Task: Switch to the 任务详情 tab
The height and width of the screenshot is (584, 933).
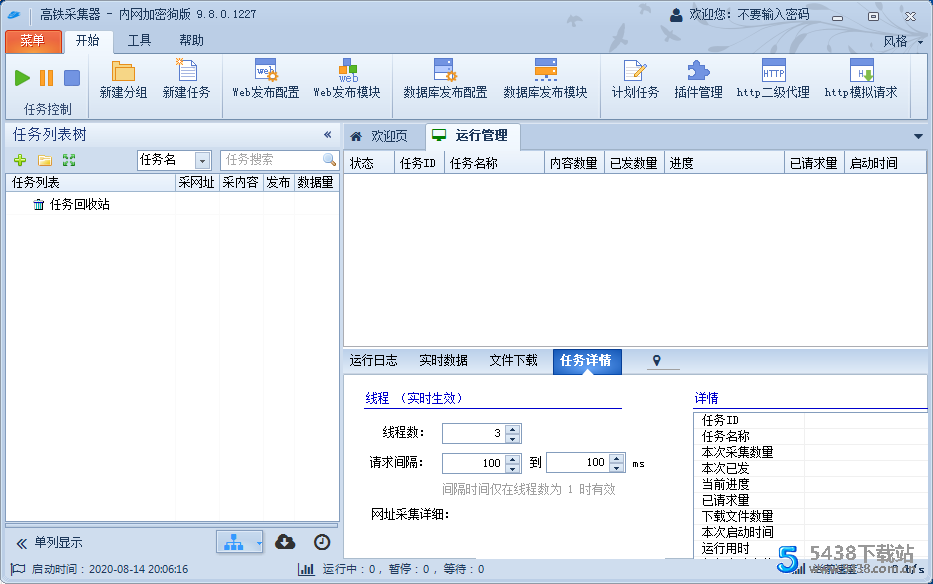Action: (x=587, y=362)
